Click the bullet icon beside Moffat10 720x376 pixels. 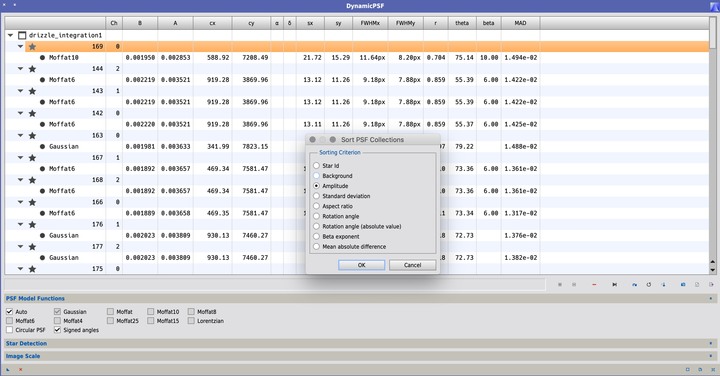click(42, 58)
